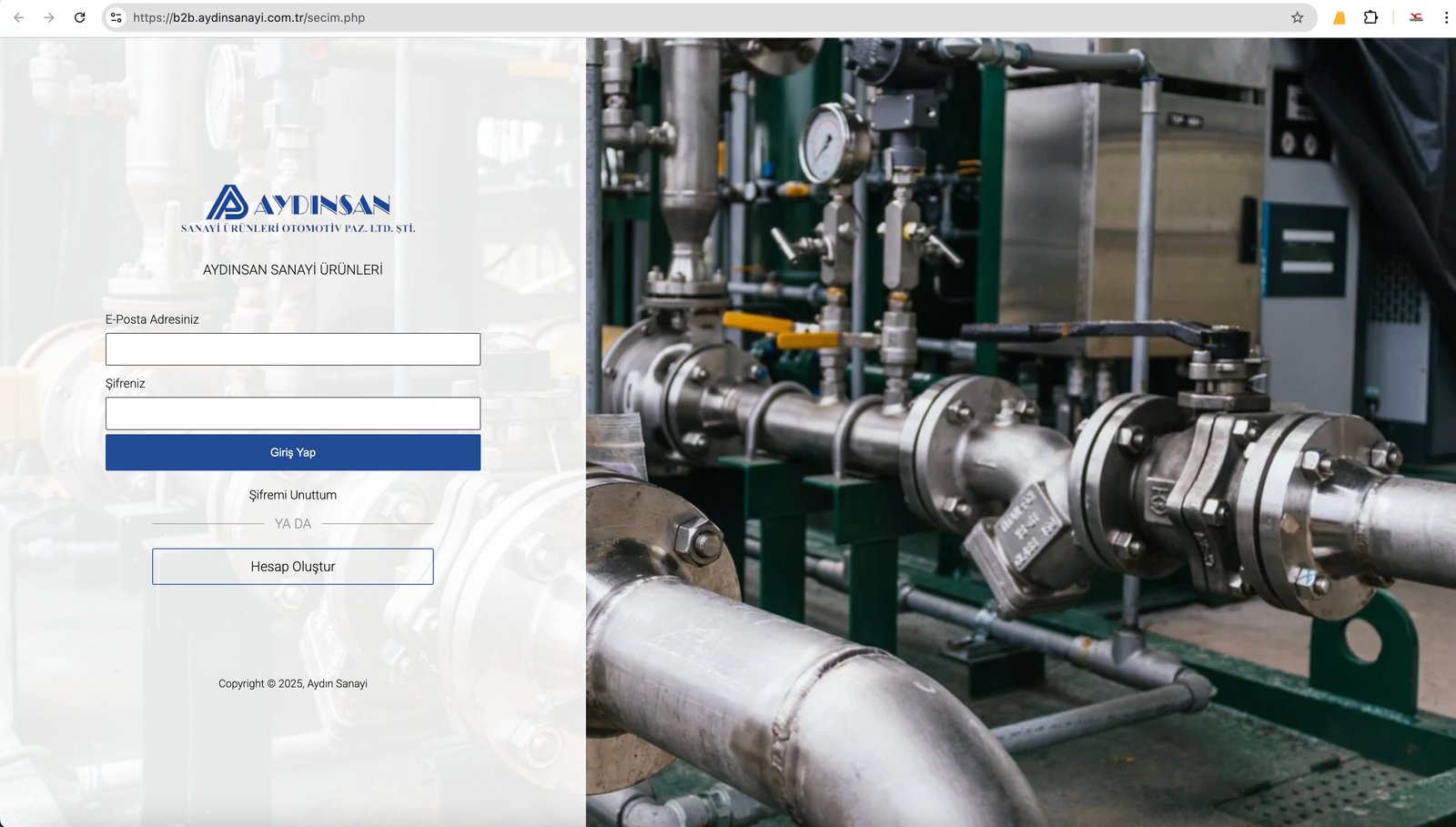The height and width of the screenshot is (827, 1456).
Task: Click into the Şifreniz password field
Action: [x=293, y=413]
